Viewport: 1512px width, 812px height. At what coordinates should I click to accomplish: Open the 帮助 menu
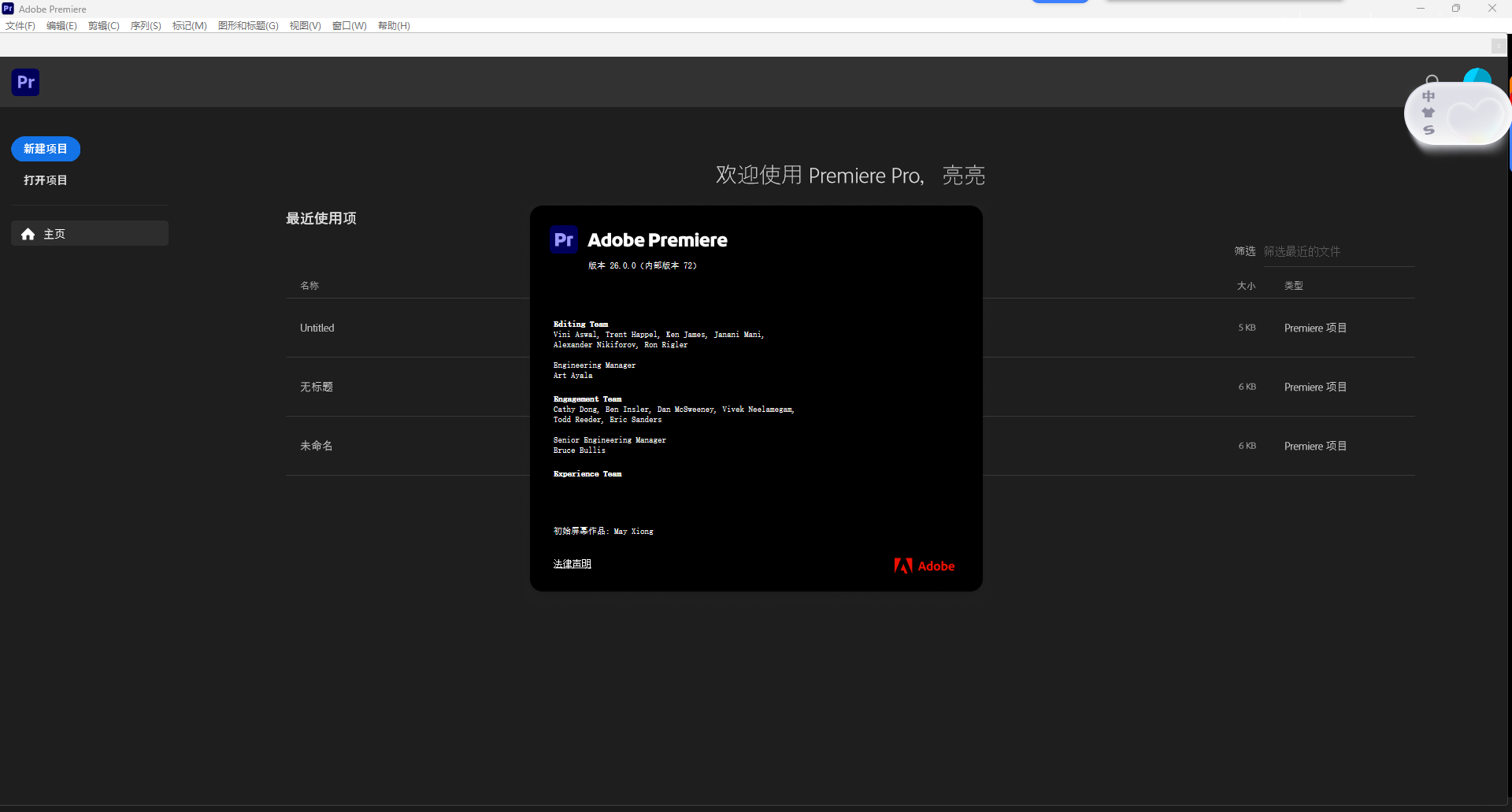tap(394, 25)
